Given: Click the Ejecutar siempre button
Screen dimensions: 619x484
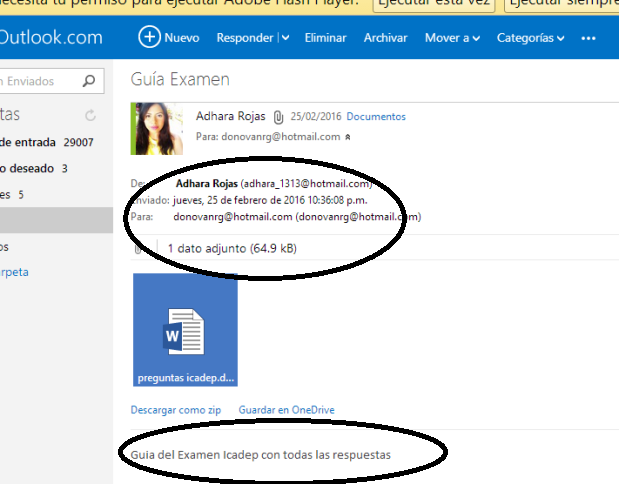Looking at the screenshot, I should (562, 4).
